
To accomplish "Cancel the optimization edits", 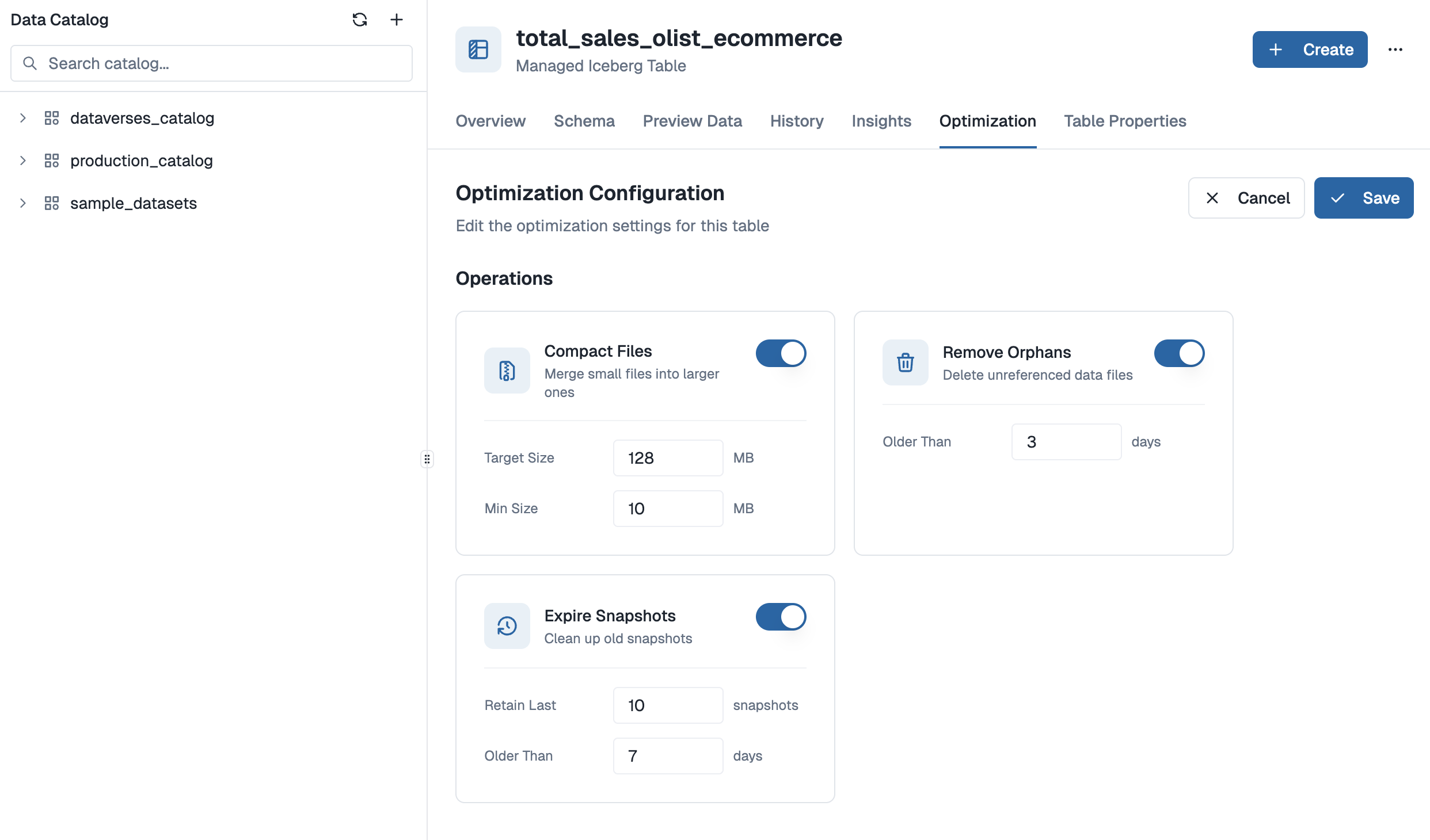I will click(x=1246, y=198).
